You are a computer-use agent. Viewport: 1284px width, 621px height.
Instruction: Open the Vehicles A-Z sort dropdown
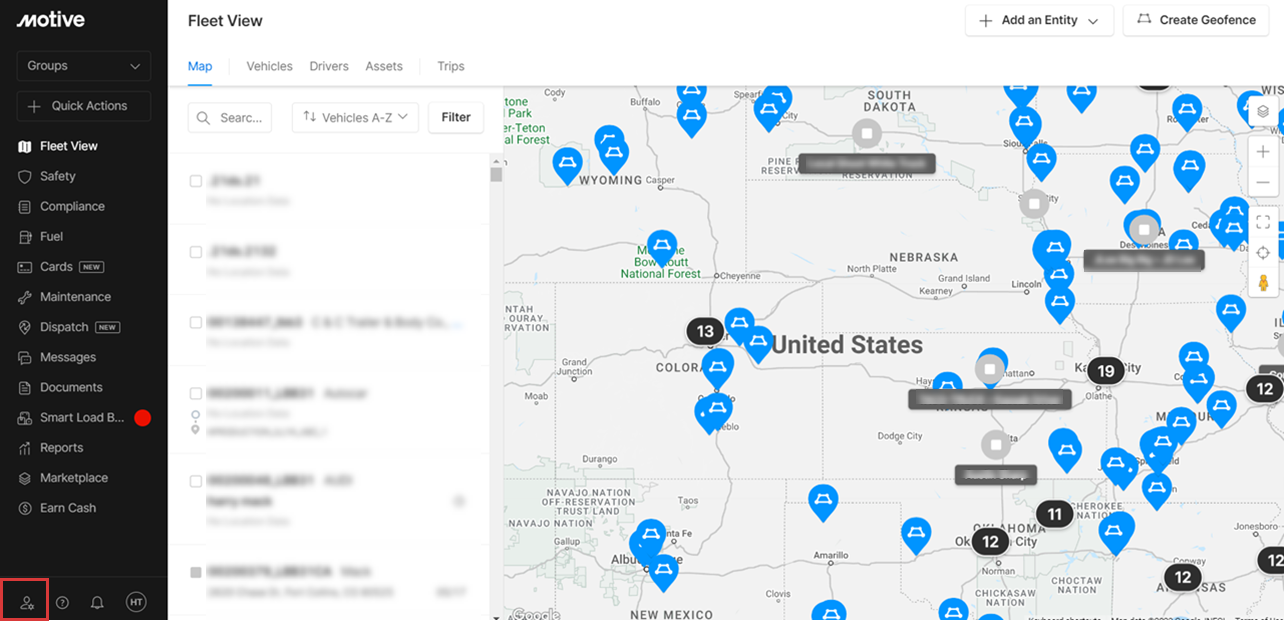[355, 117]
